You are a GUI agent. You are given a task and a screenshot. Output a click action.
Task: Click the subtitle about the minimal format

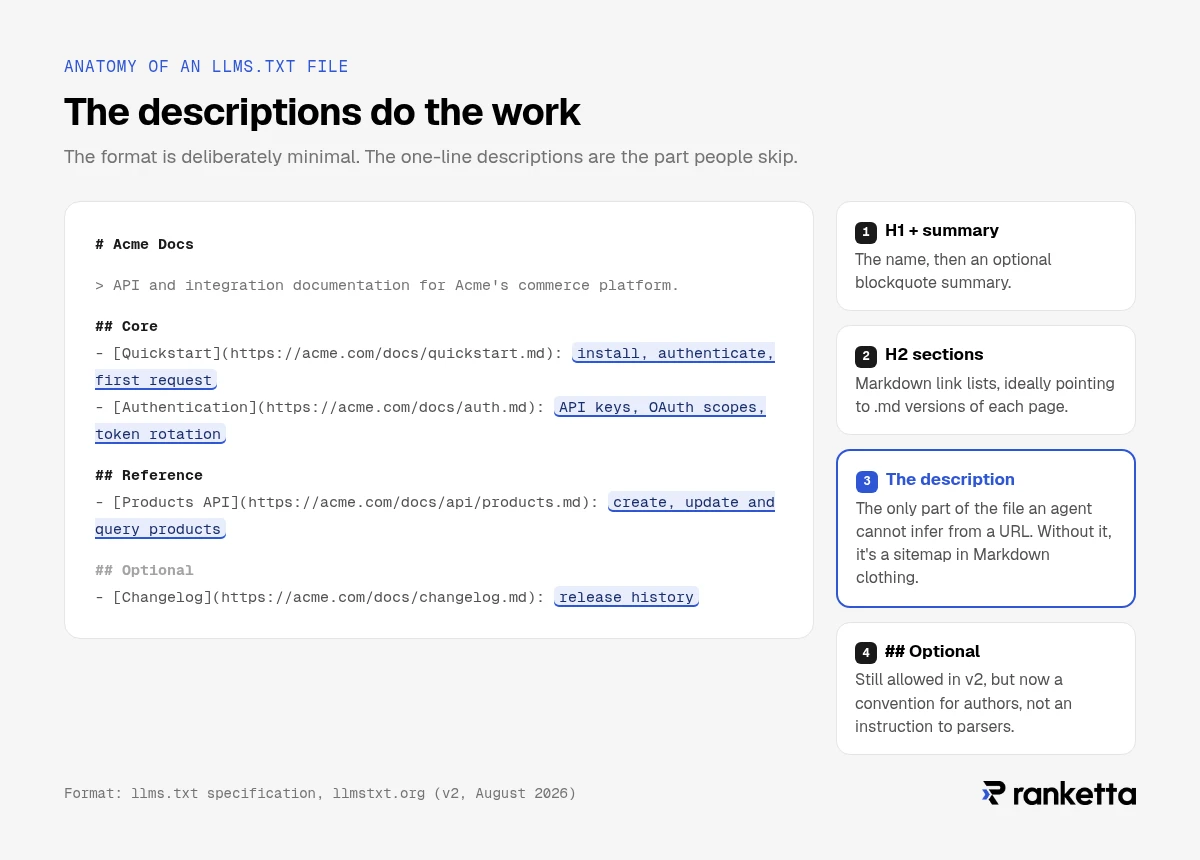[x=431, y=157]
